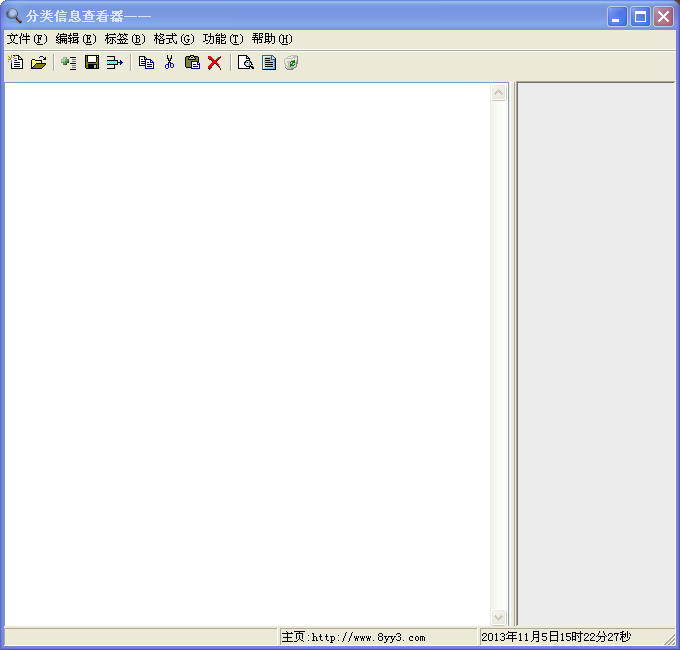Click the blue document toolbar icon
This screenshot has height=650, width=680.
pos(269,62)
